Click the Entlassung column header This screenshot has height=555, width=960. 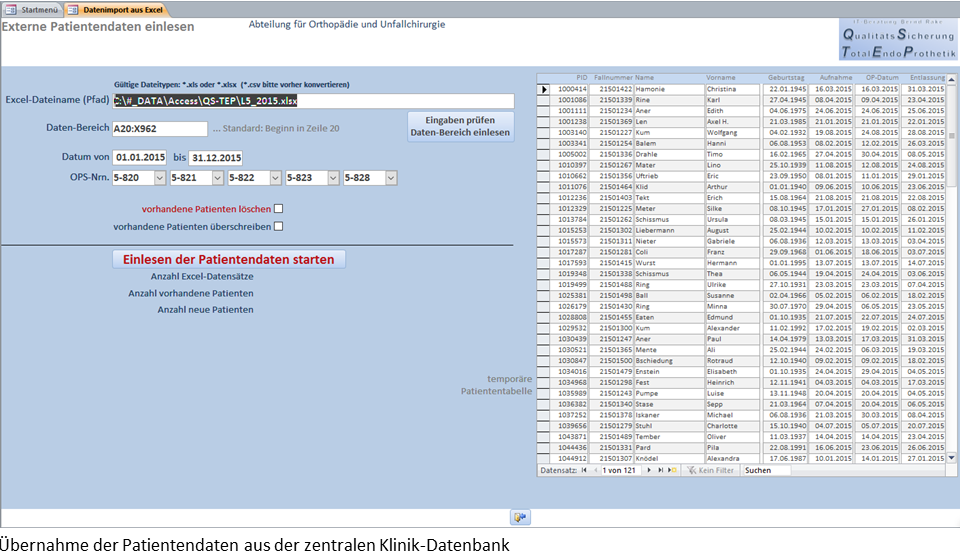927,78
